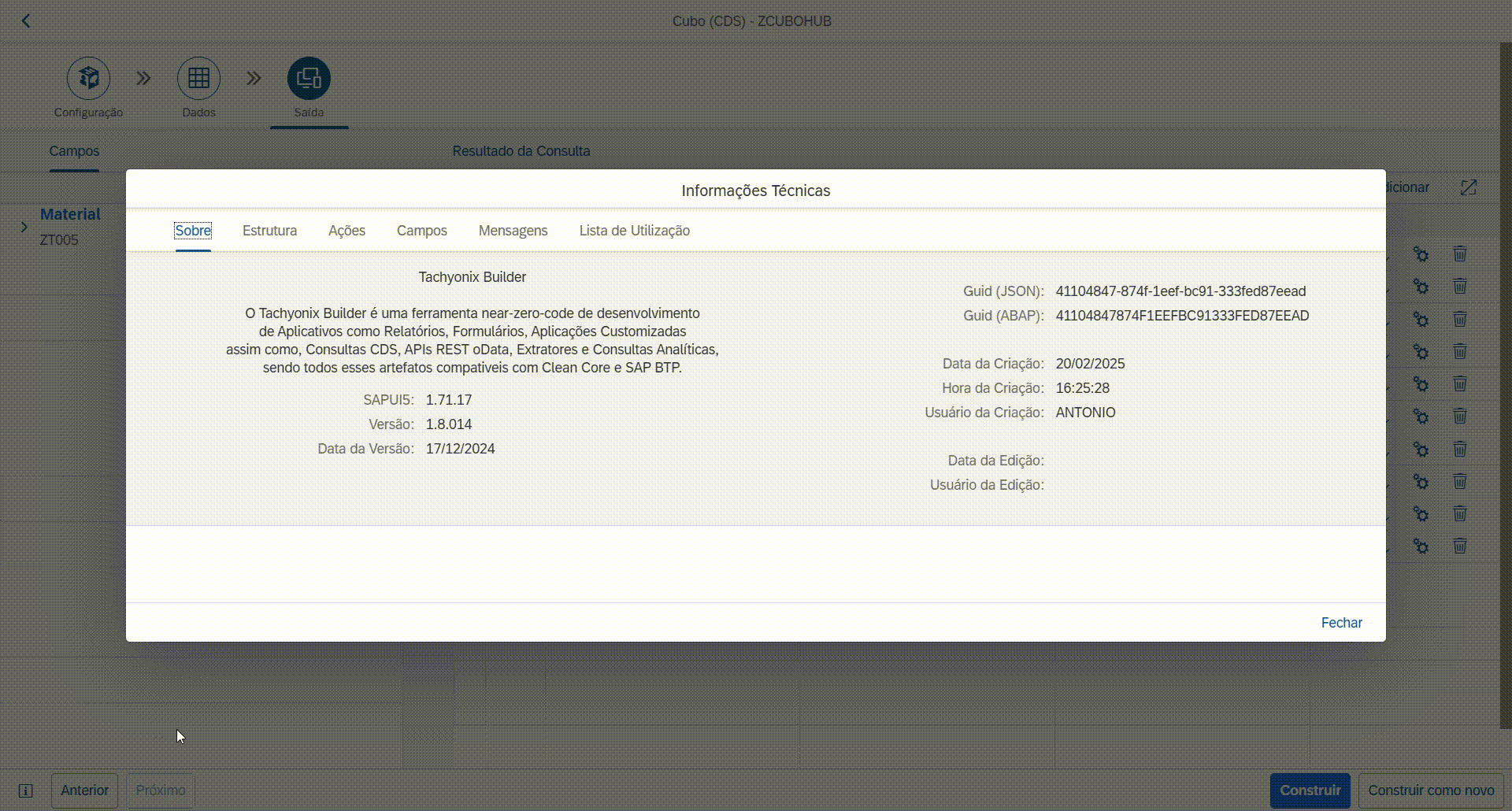Expand the Material ZT005 tree node
This screenshot has width=1512, height=811.
click(24, 227)
